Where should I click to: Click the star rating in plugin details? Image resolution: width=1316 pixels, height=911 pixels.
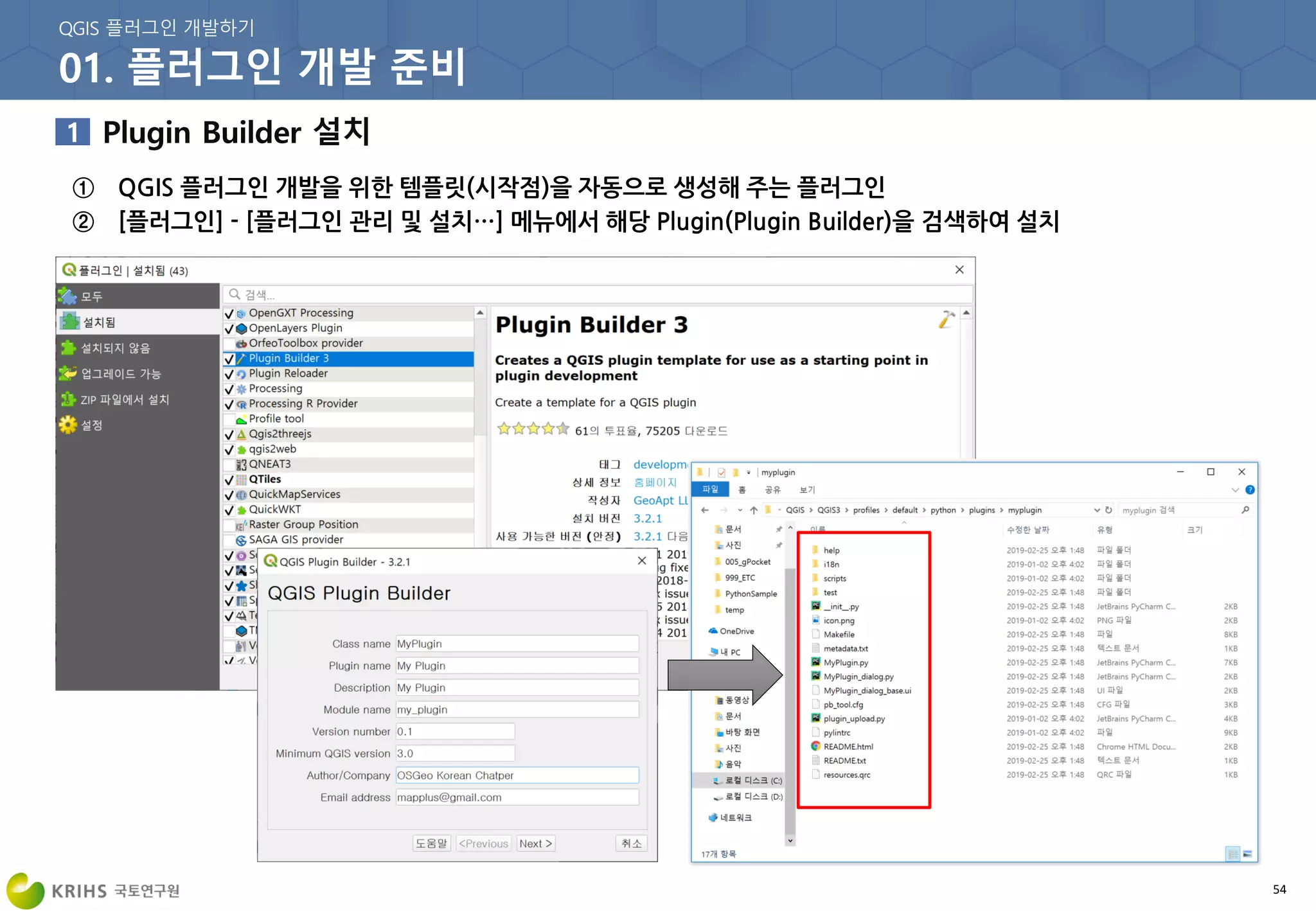(533, 429)
